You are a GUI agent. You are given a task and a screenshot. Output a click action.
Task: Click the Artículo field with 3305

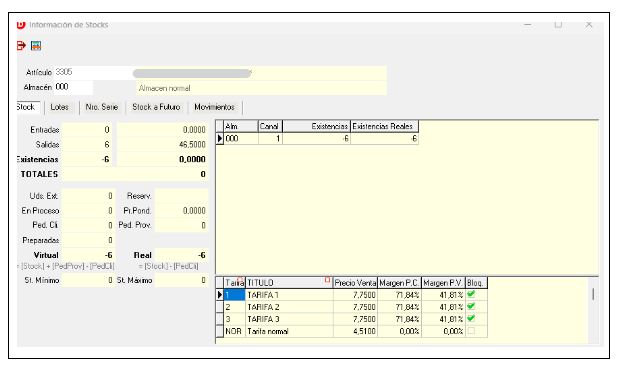click(x=93, y=73)
